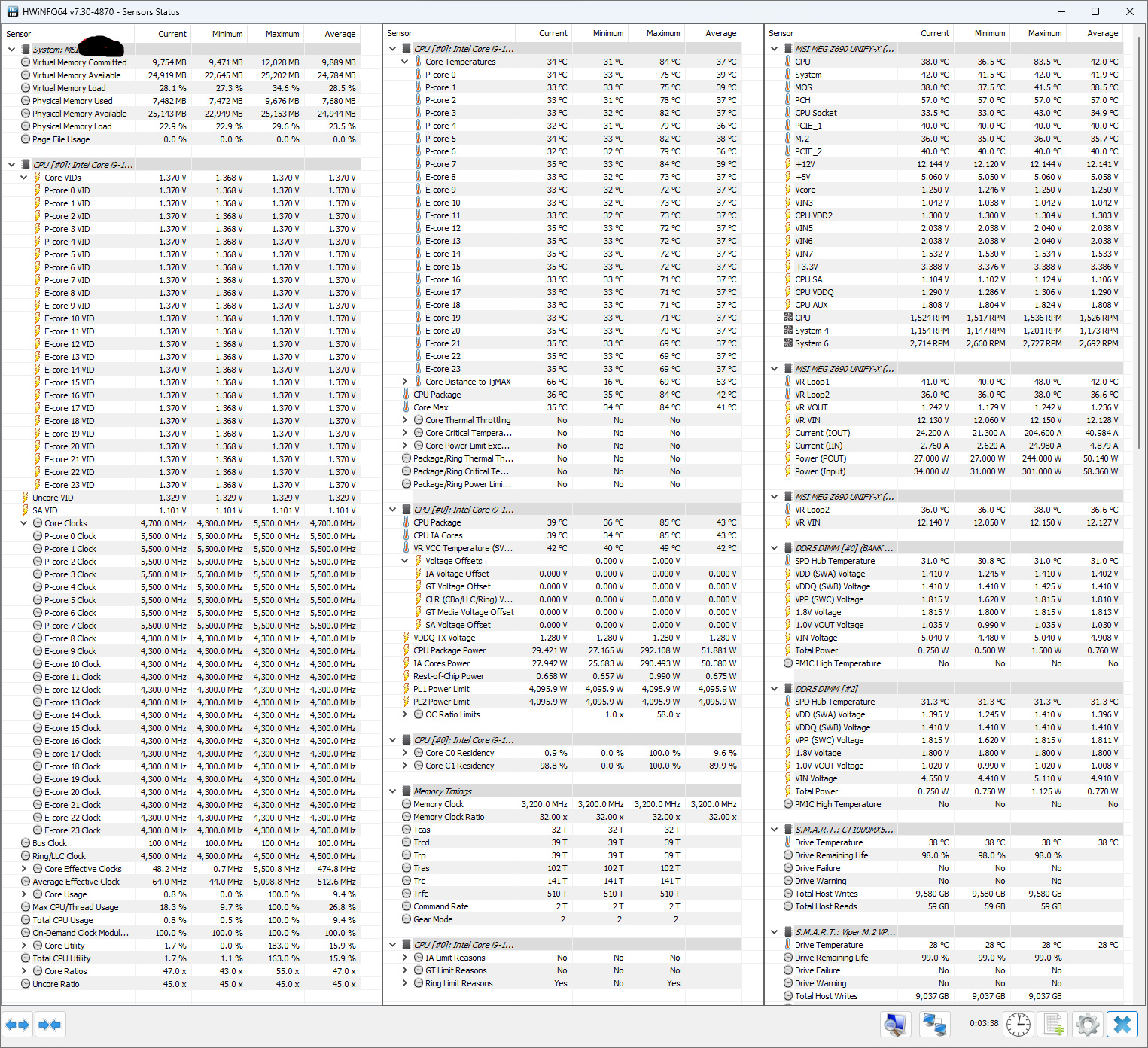Expand Core Distance to TjMAX
1148x1048 pixels.
click(405, 382)
